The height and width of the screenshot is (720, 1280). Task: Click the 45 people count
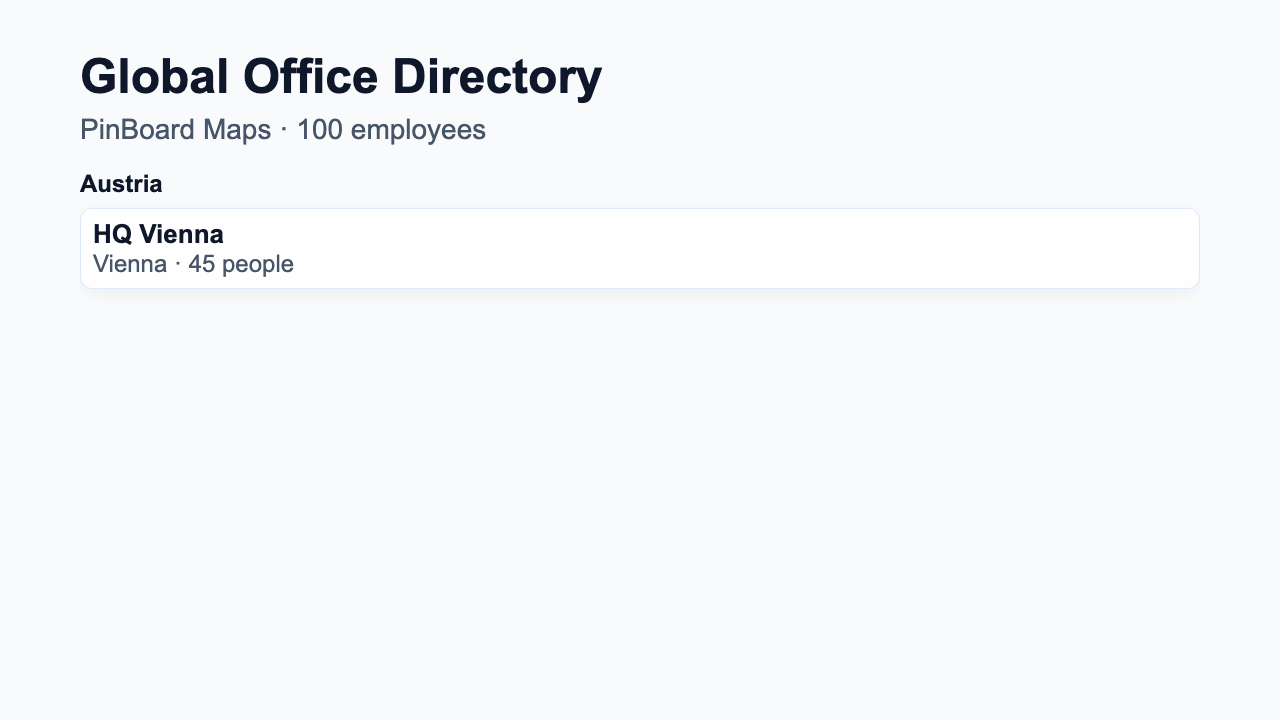click(240, 264)
